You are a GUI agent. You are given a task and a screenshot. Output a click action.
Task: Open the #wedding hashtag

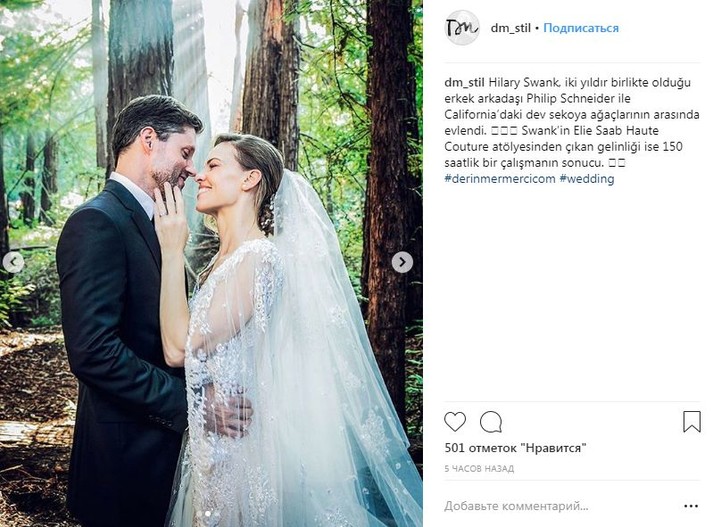(587, 179)
